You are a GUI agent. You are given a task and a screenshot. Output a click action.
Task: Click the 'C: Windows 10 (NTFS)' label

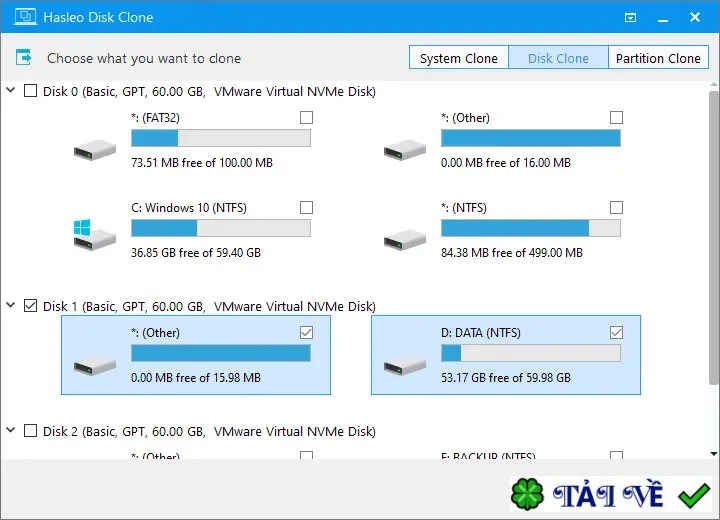(189, 208)
